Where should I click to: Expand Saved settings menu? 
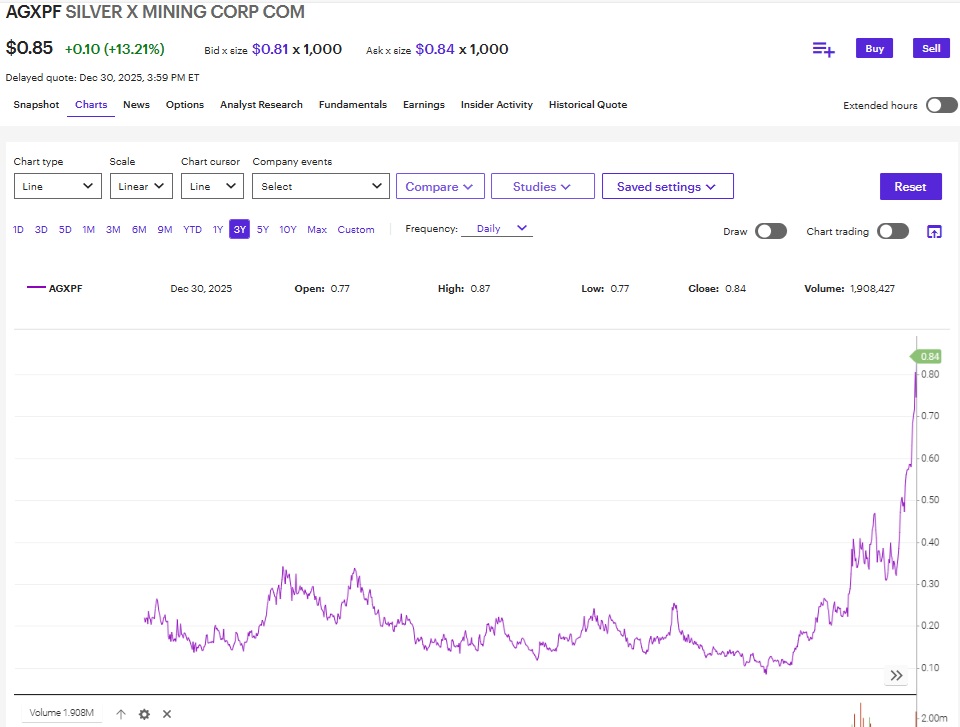tap(667, 186)
